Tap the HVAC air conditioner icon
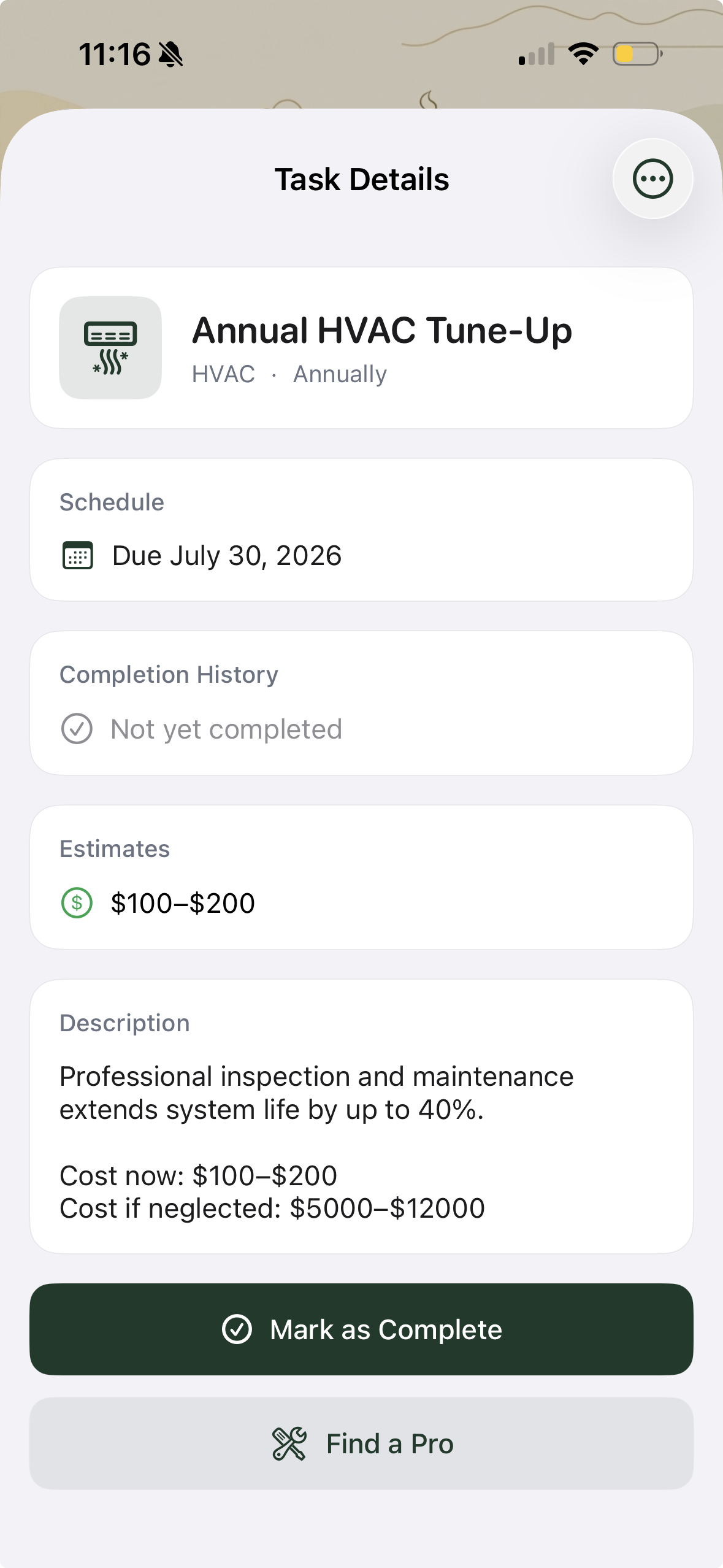The width and height of the screenshot is (723, 1568). [x=110, y=348]
